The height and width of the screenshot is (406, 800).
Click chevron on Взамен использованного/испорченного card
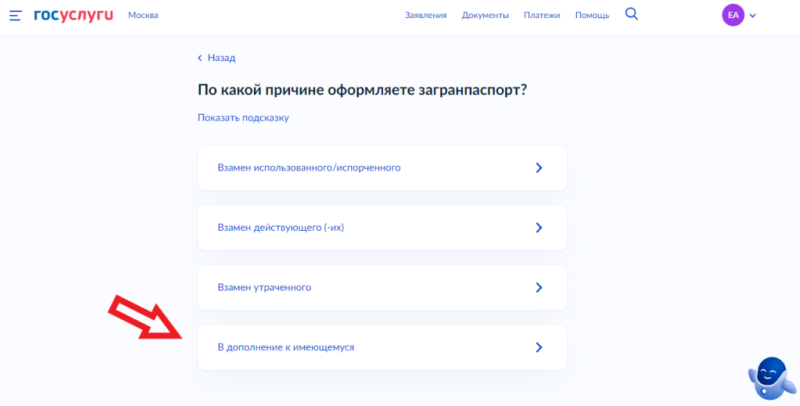pos(538,168)
